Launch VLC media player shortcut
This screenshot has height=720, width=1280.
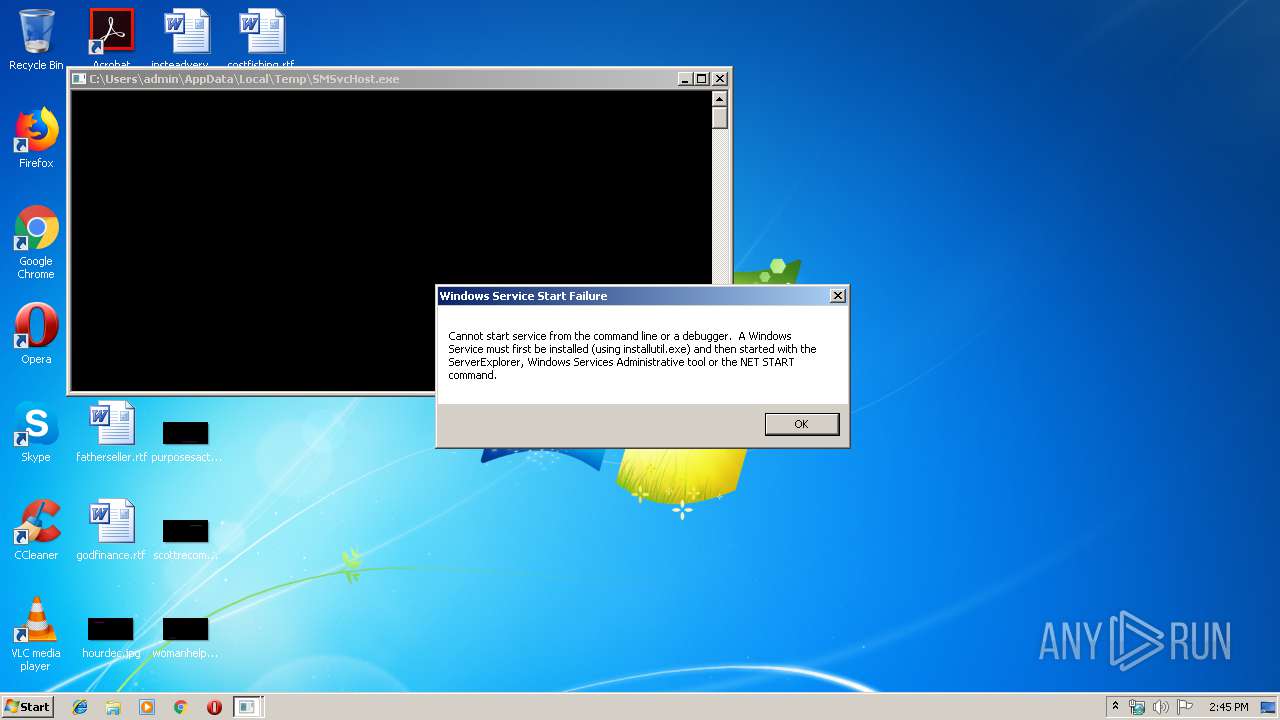tap(36, 634)
